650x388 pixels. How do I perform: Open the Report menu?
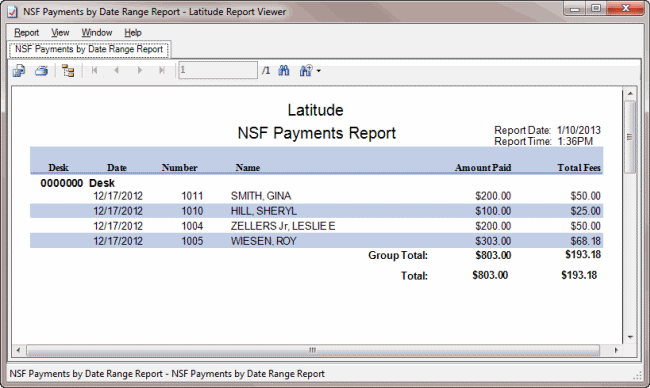tap(27, 32)
